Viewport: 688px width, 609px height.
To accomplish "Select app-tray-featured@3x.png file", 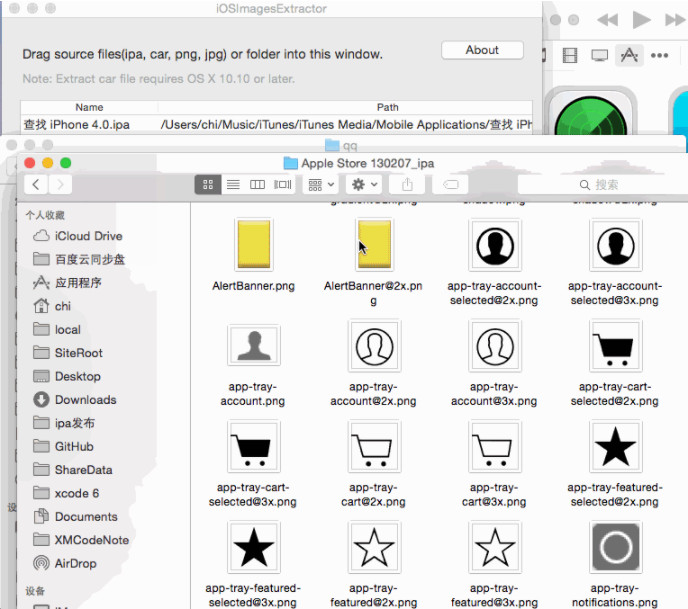I will 495,547.
